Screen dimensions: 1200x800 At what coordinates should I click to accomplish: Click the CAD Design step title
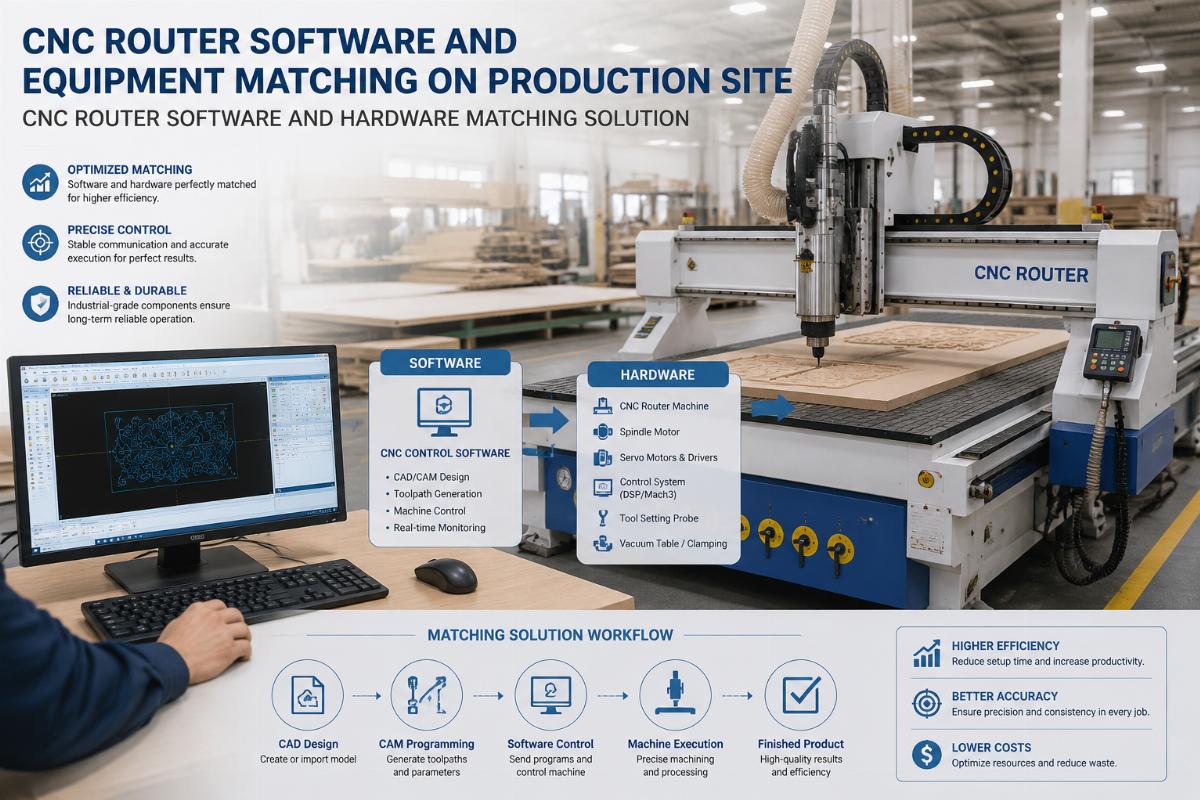[308, 744]
